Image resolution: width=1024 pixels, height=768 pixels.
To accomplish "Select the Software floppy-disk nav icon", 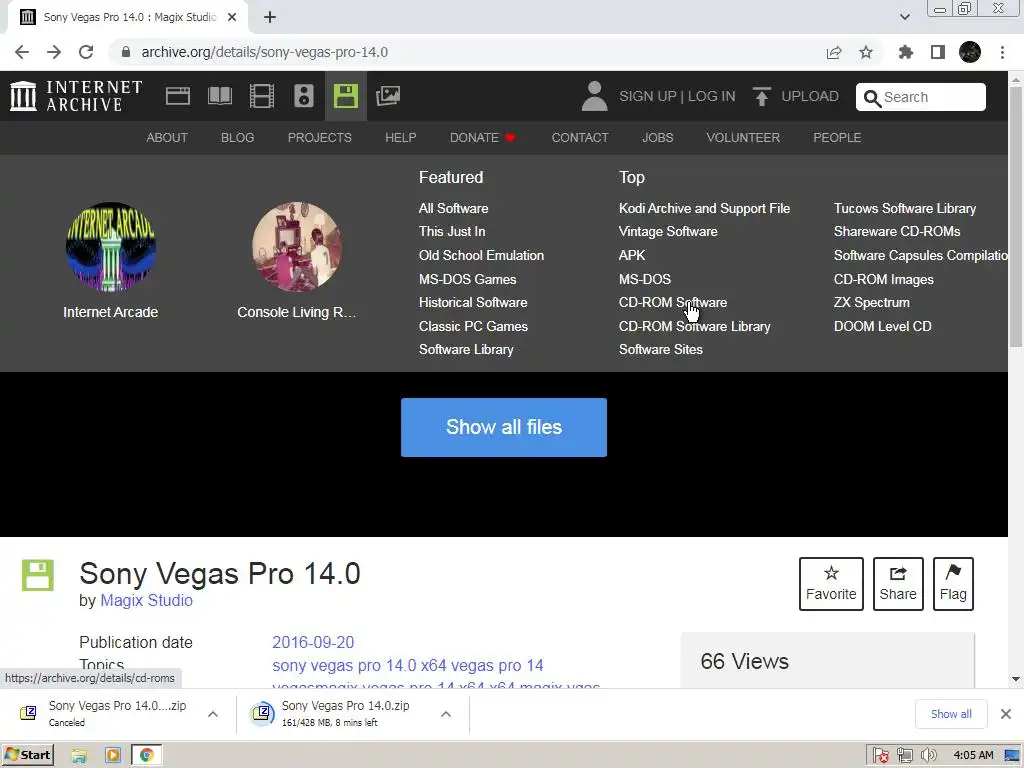I will coord(345,96).
